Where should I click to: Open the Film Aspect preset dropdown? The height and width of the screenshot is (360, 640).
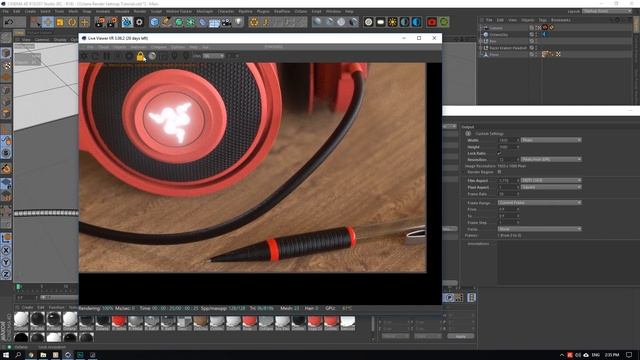(551, 180)
